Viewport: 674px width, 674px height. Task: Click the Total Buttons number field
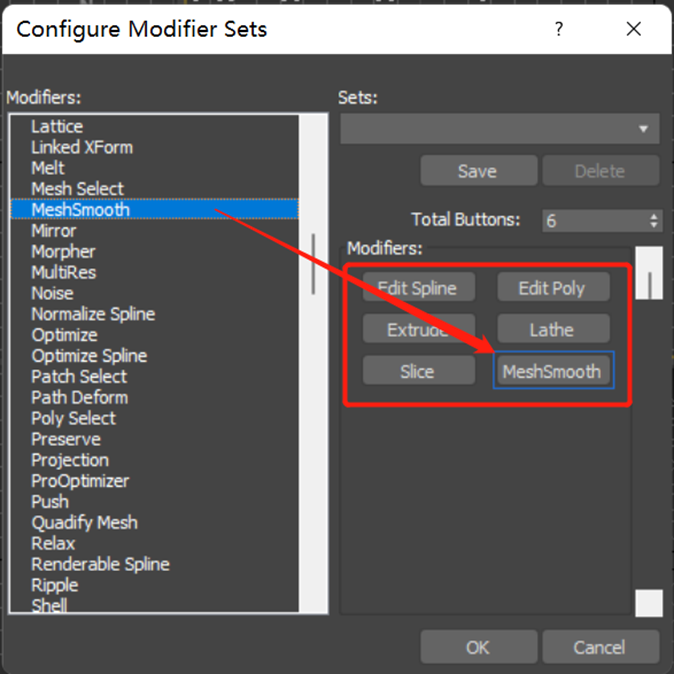tap(593, 221)
